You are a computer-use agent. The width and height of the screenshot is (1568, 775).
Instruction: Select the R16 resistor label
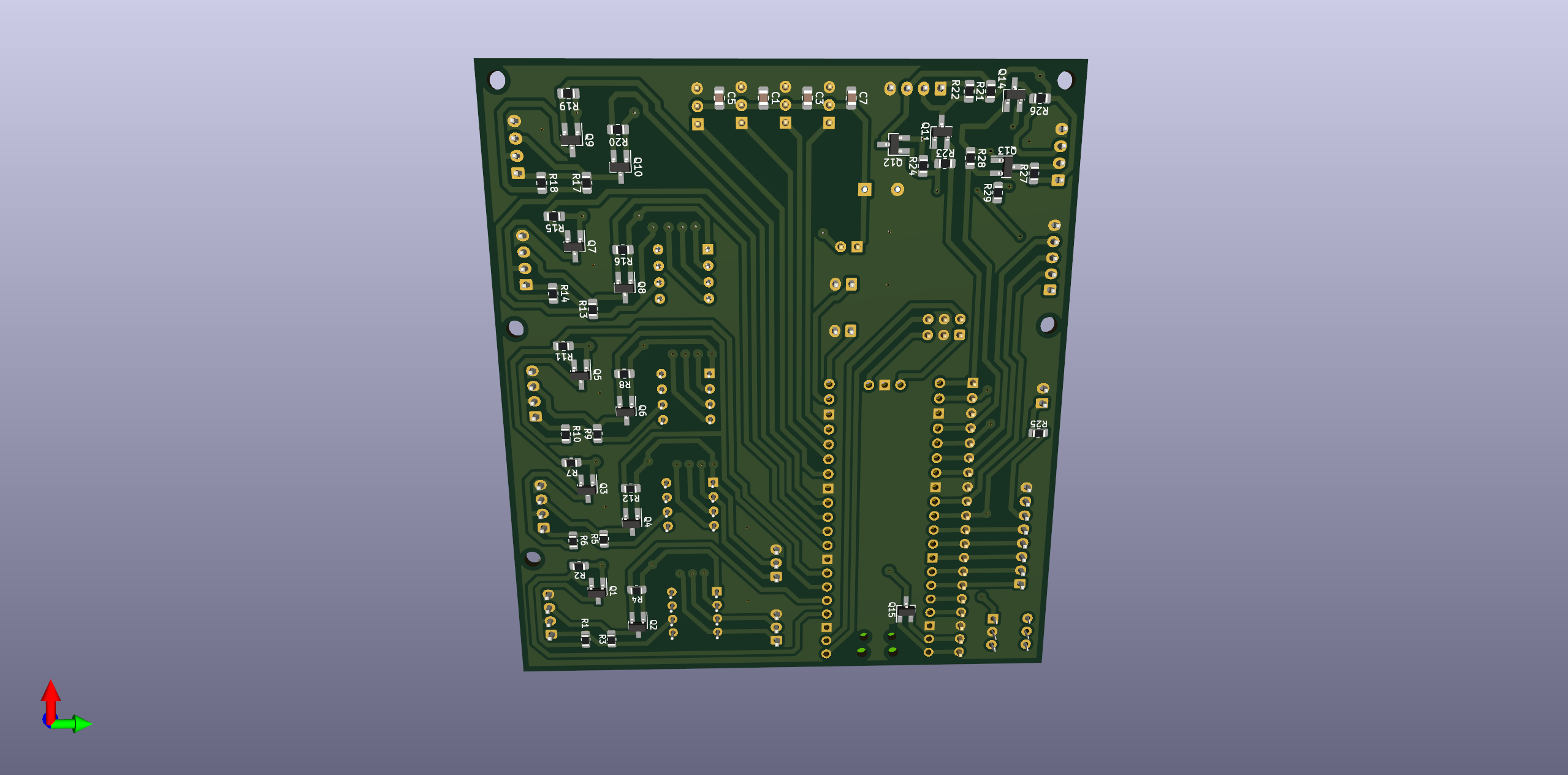tap(623, 261)
